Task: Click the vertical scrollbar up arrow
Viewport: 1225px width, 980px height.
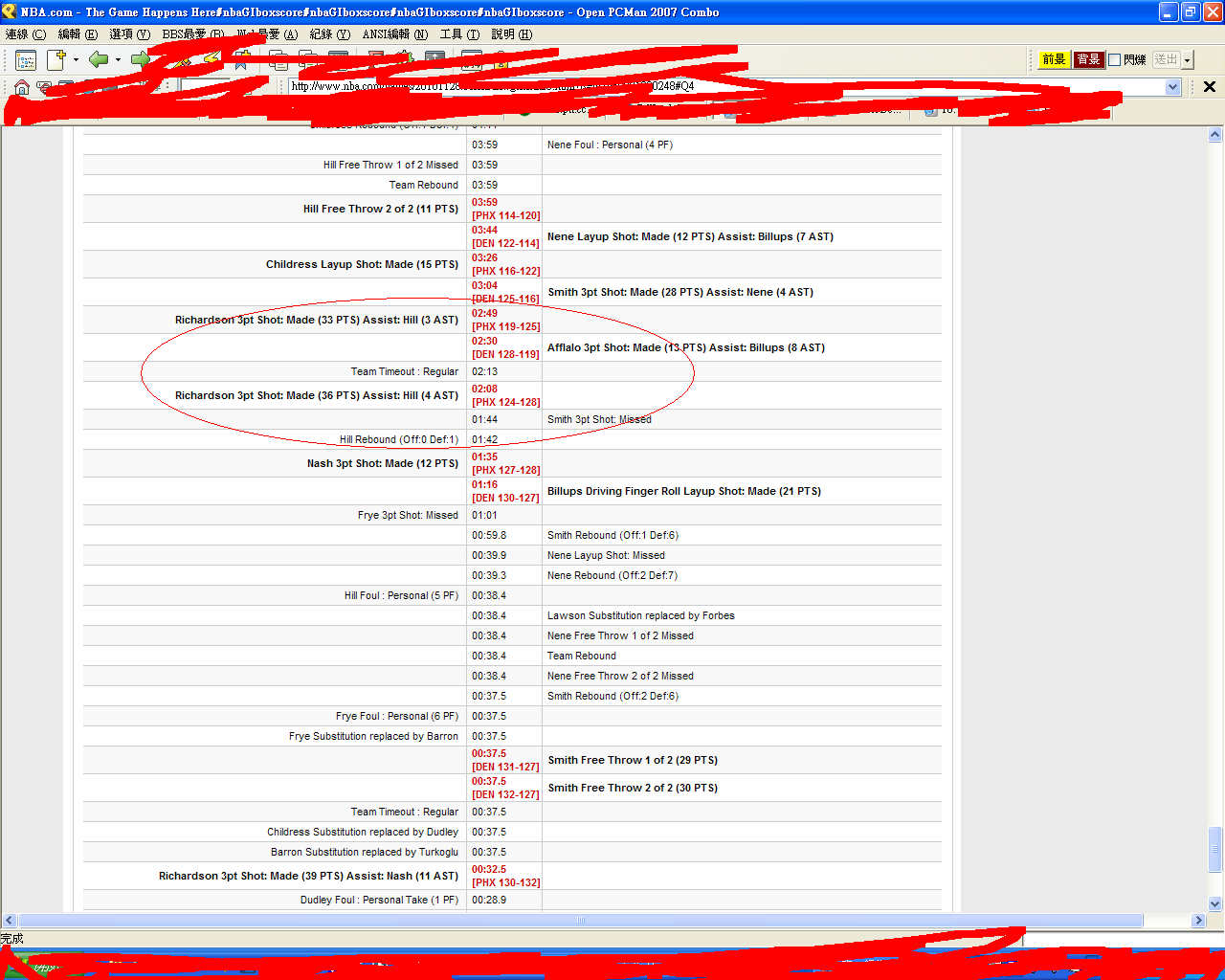Action: tap(1215, 135)
